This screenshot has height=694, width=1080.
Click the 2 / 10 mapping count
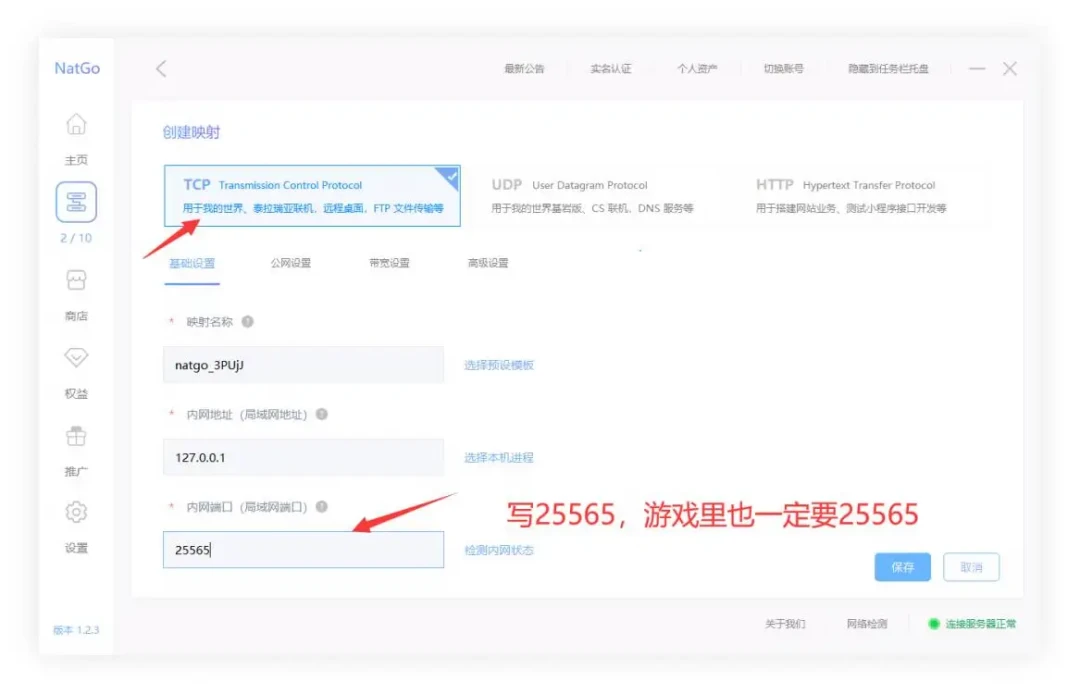(x=76, y=238)
